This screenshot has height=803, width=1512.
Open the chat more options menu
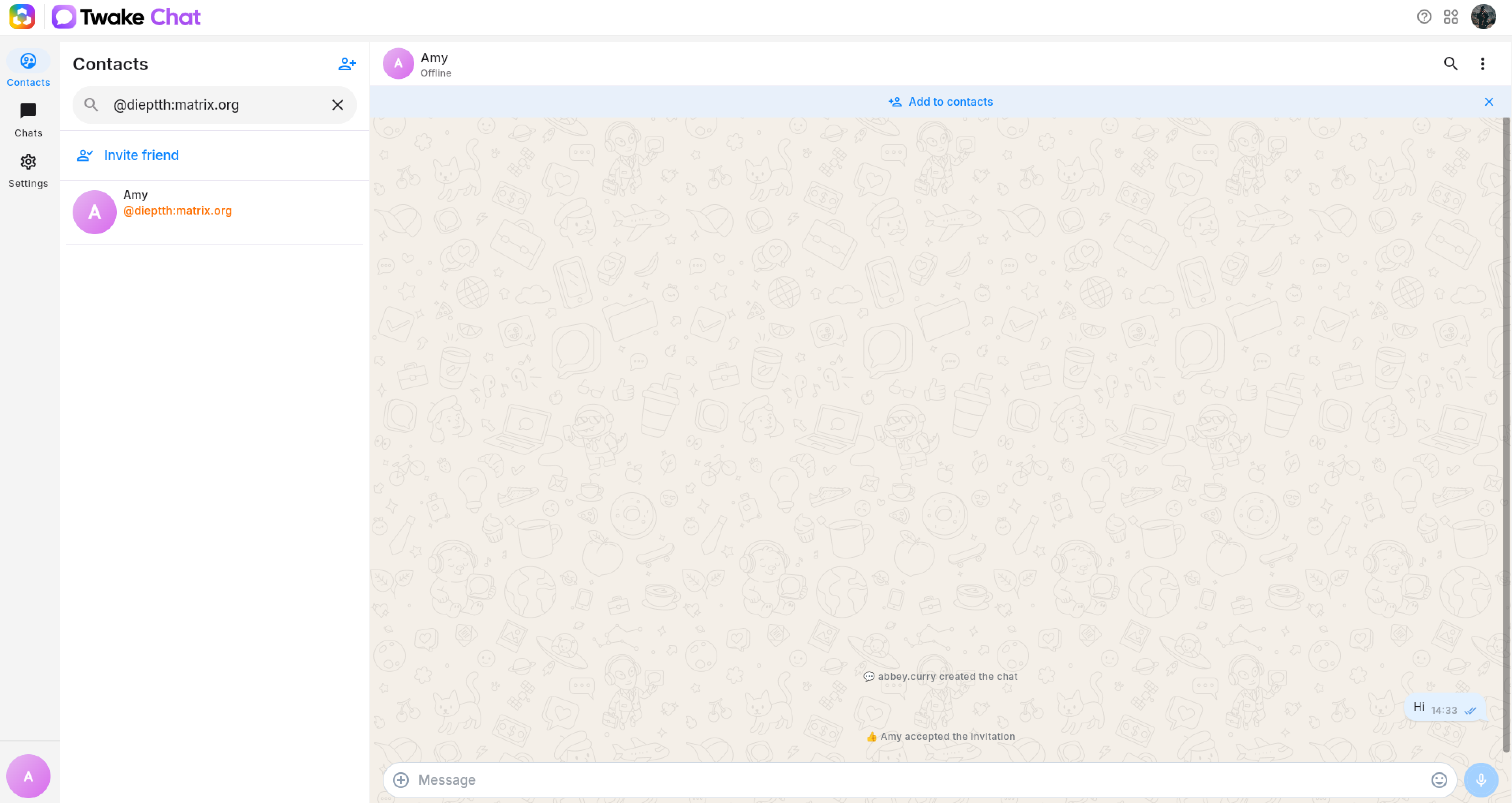tap(1483, 63)
